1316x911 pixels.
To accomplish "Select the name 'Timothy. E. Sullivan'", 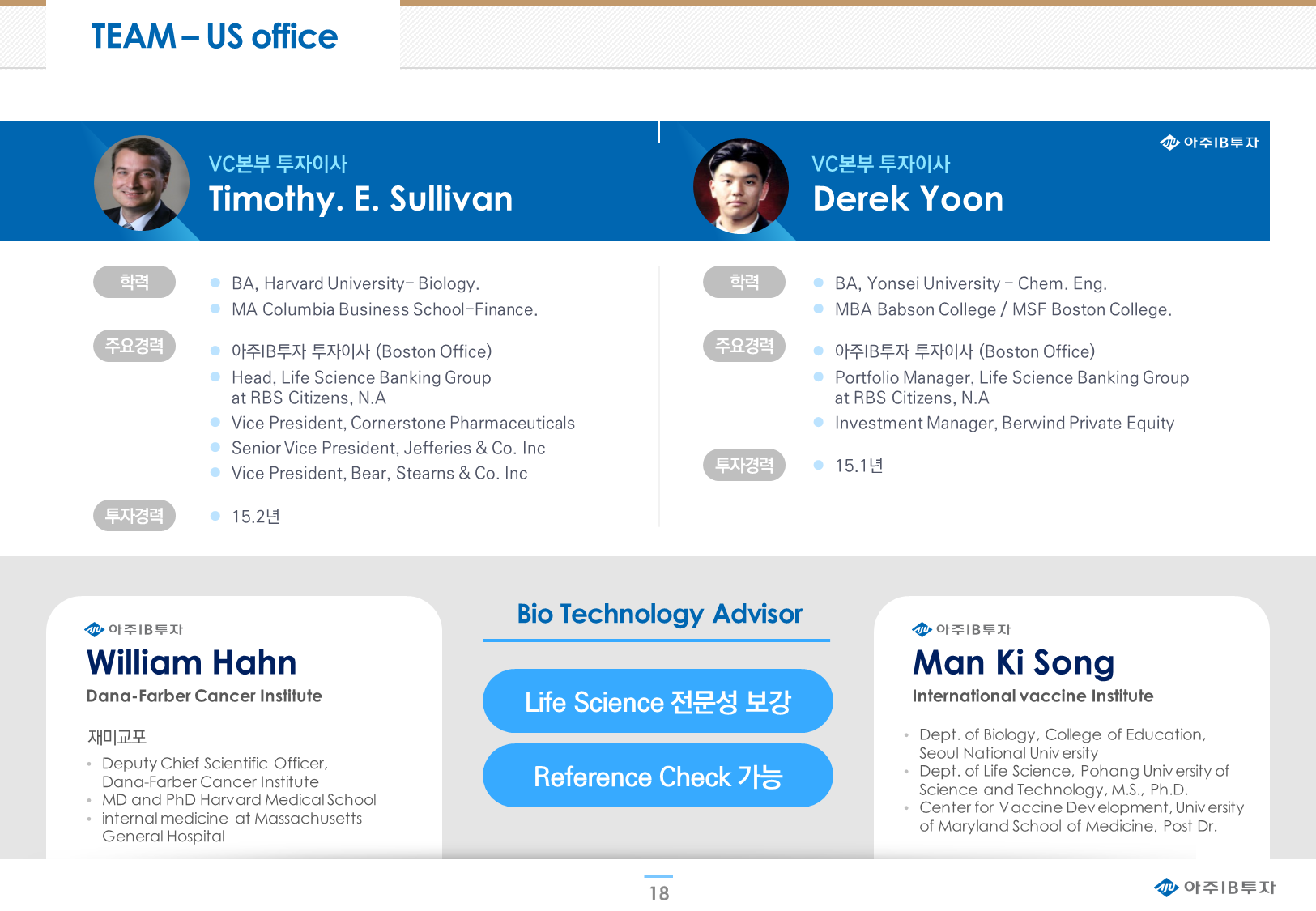I will [x=361, y=199].
